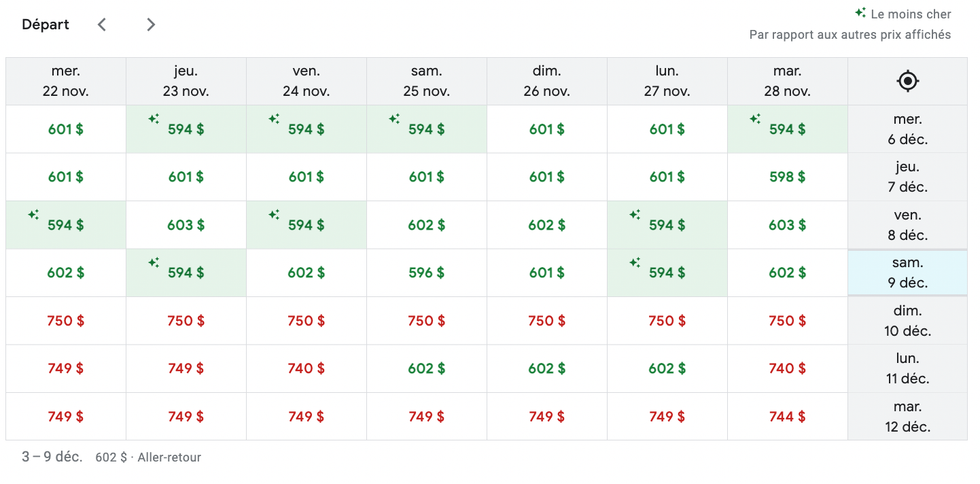This screenshot has height=484, width=980.
Task: Choose 740 $ fare for 24 nov., 11 déc.
Action: pos(306,368)
